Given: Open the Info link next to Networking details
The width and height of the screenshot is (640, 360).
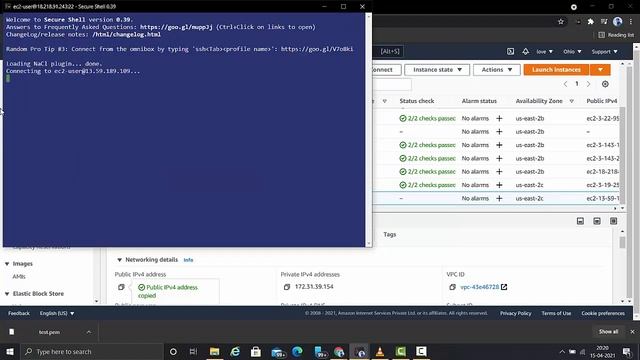Looking at the screenshot, I should tap(188, 260).
